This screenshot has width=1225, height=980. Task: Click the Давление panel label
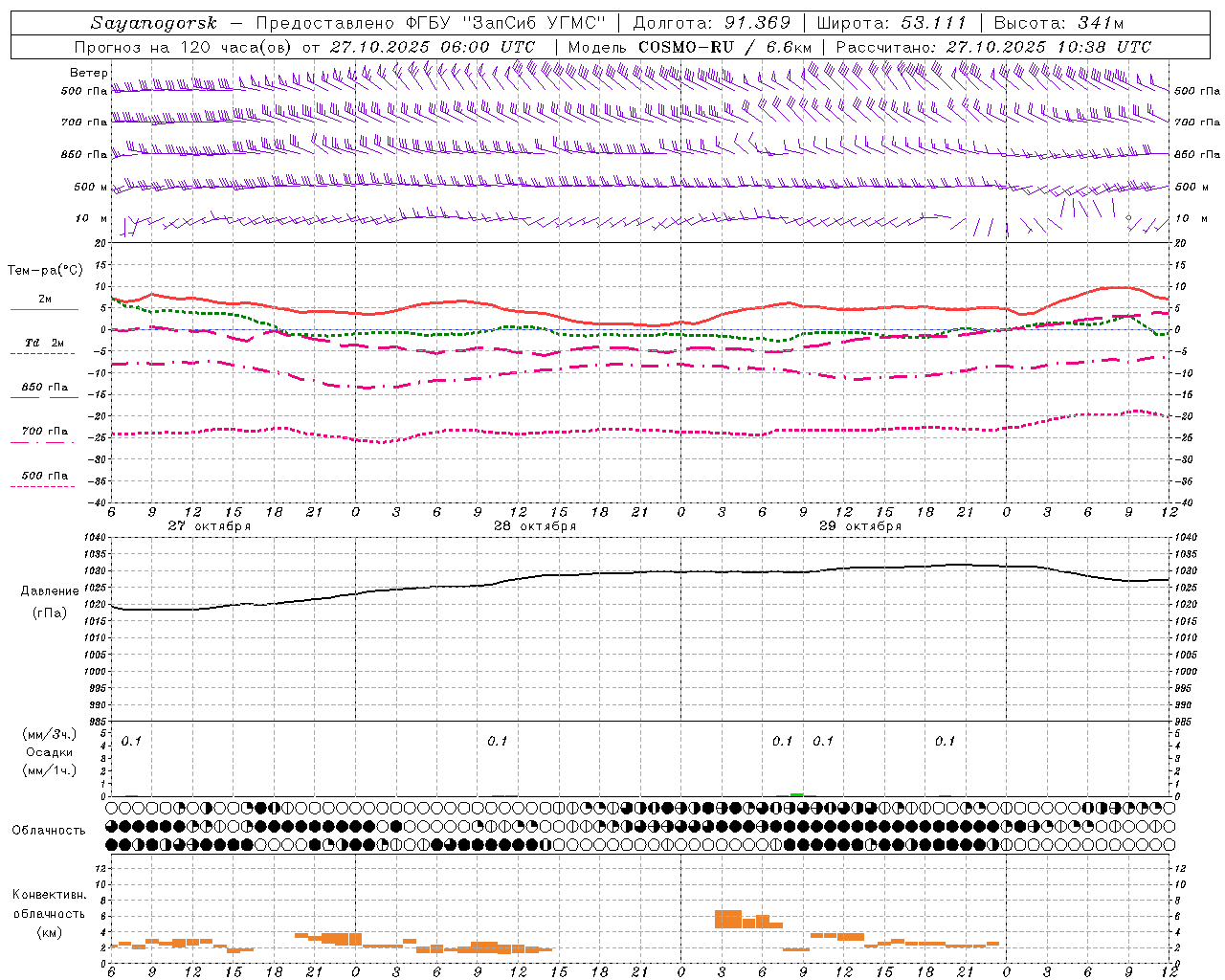pyautogui.click(x=50, y=591)
